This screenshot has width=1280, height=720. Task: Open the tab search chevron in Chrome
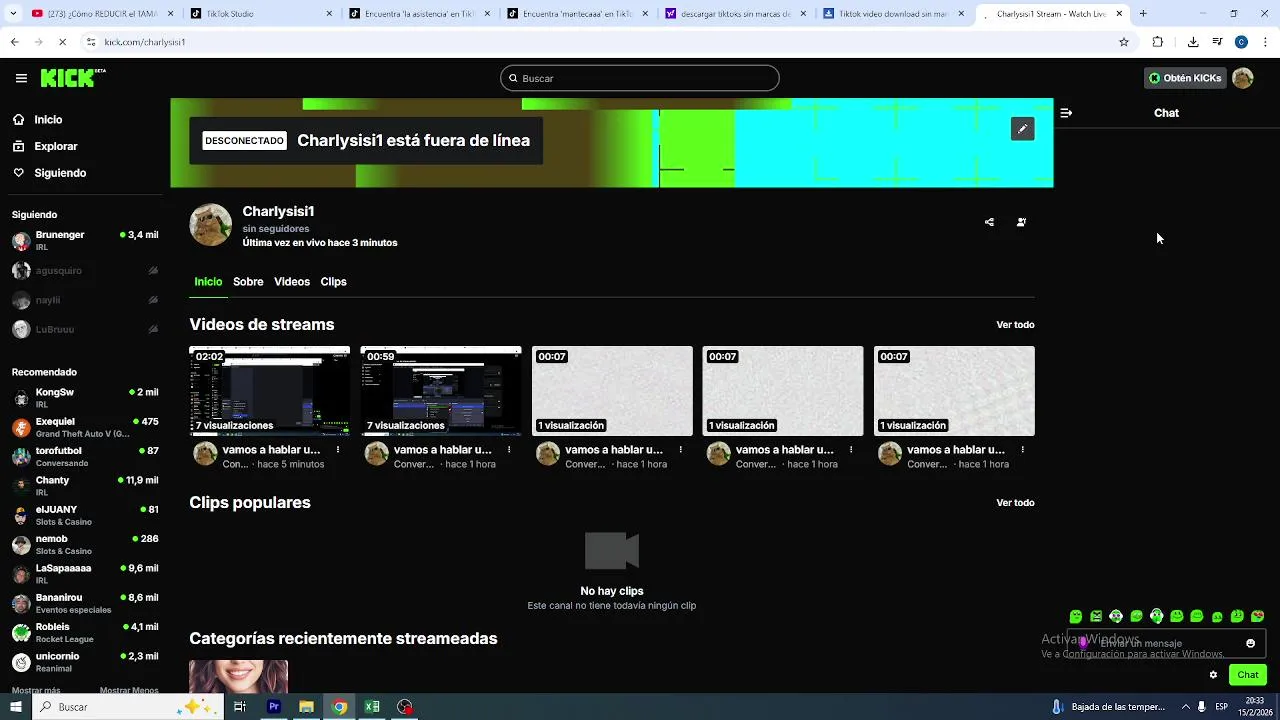[x=11, y=14]
